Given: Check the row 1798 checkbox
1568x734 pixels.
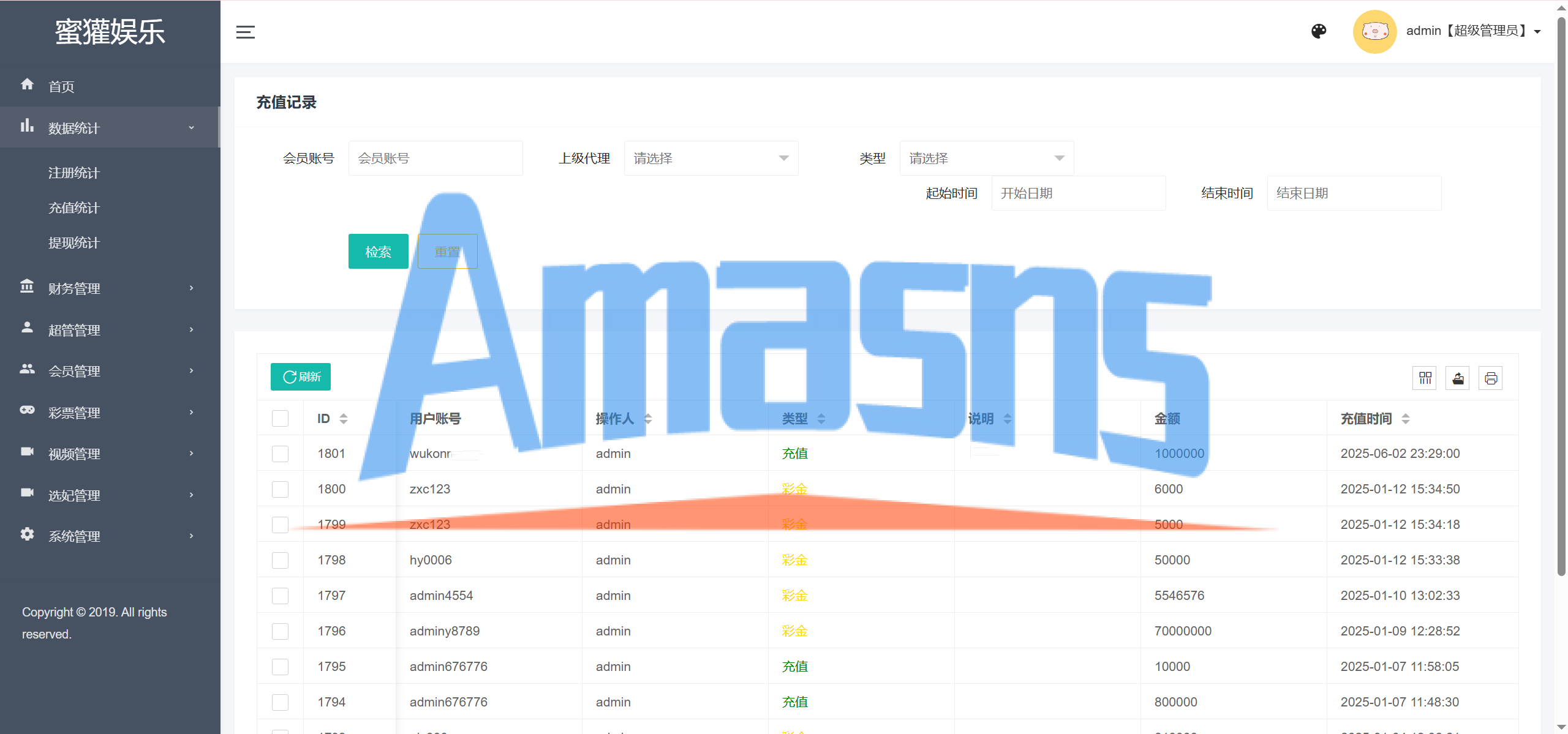Looking at the screenshot, I should coord(281,560).
